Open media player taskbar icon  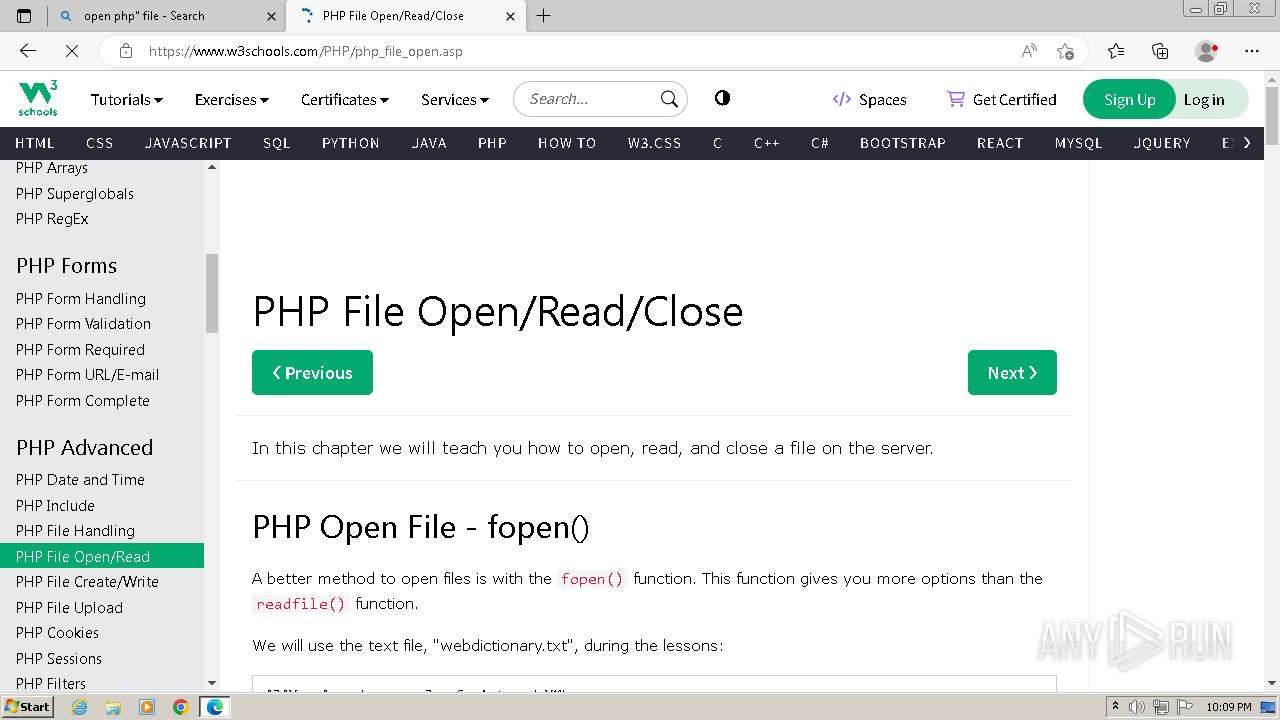click(x=147, y=707)
